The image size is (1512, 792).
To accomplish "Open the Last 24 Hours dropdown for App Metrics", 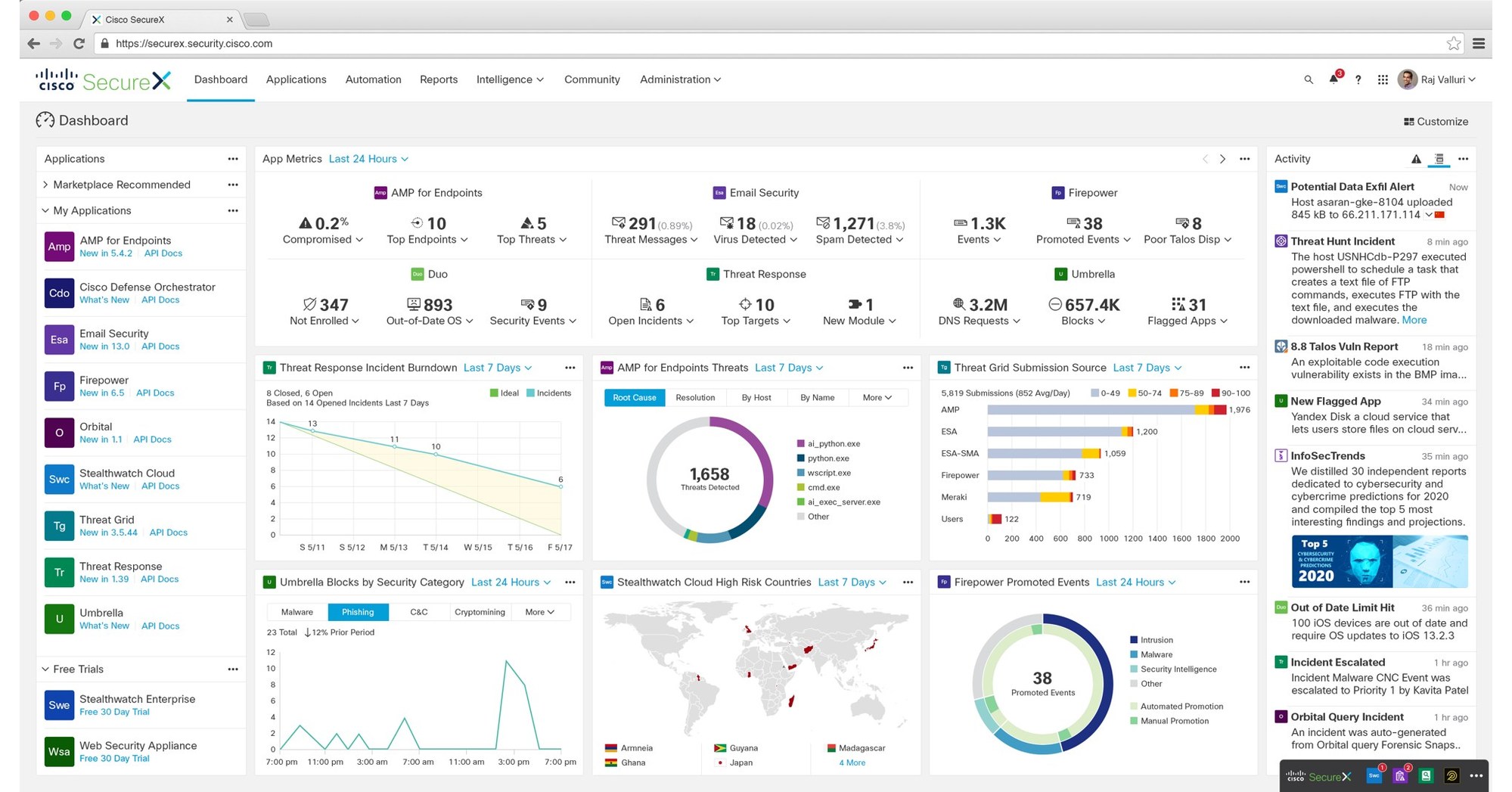I will tap(368, 159).
